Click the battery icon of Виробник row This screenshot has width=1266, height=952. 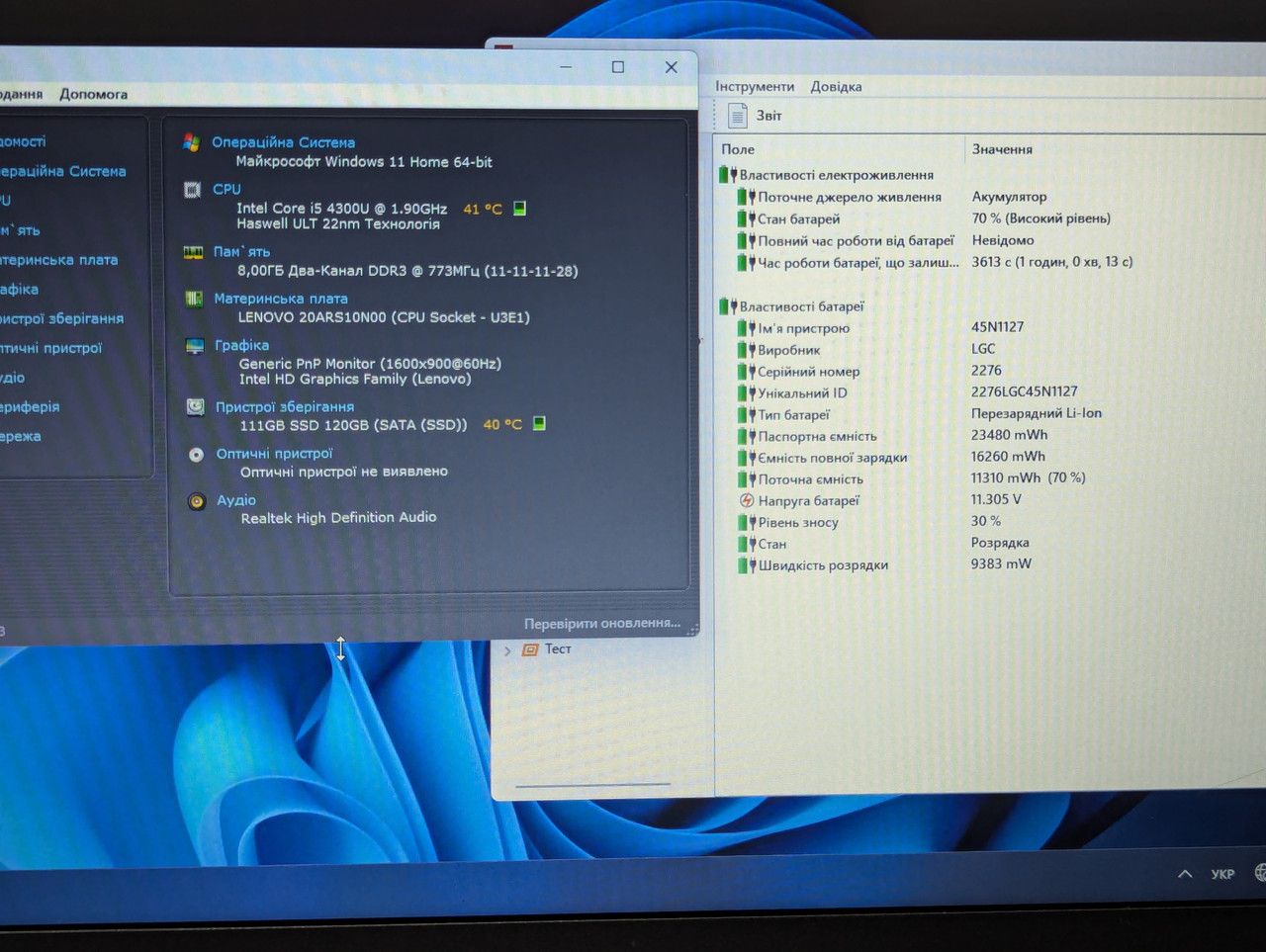746,350
